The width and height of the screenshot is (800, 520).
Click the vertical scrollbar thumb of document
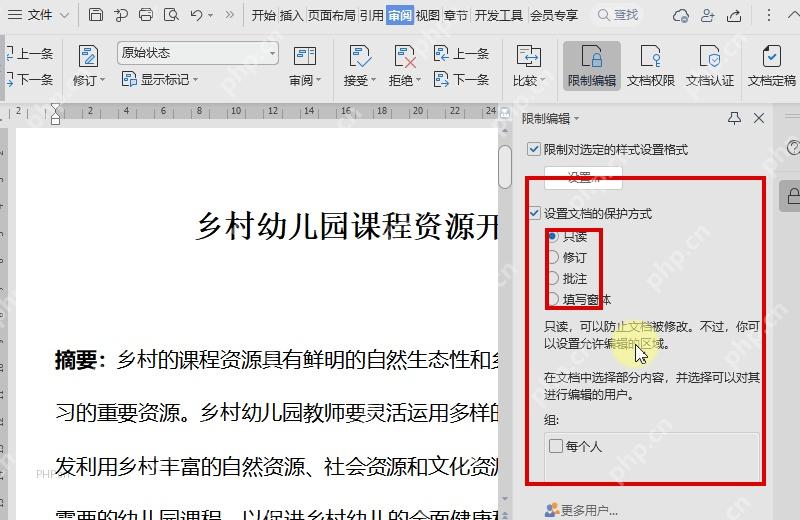tap(505, 167)
